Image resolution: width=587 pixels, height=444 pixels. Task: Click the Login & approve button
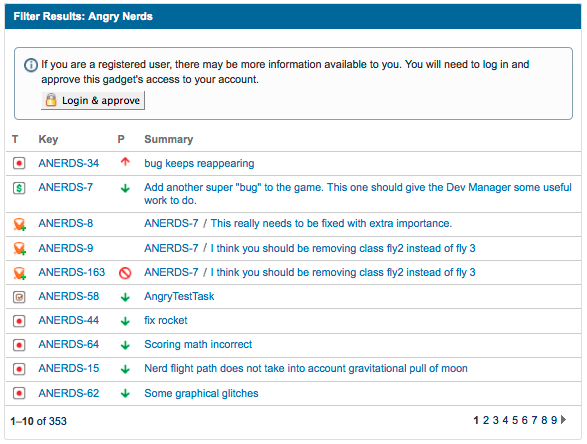93,101
